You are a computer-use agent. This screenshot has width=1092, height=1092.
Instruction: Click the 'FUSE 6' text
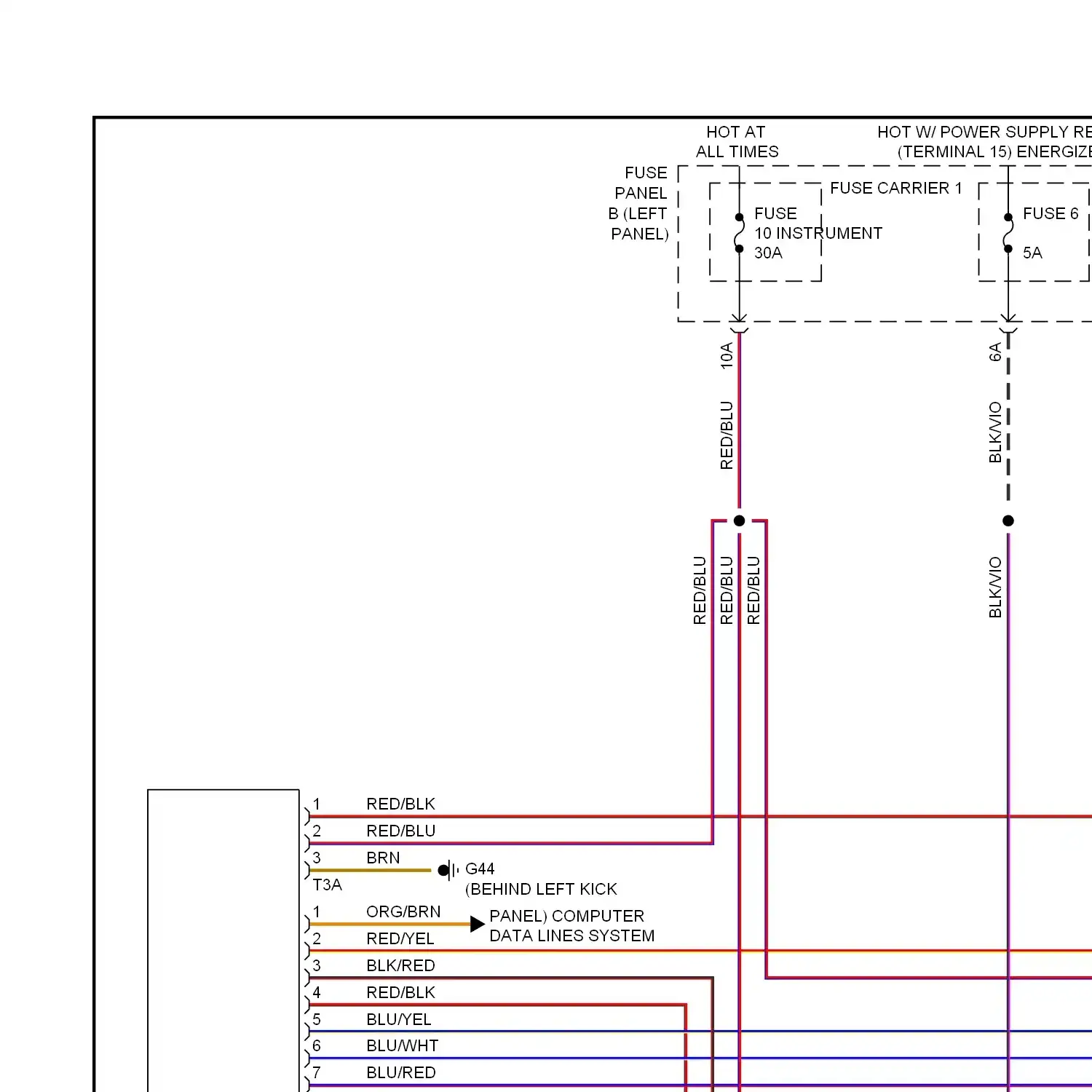coord(1051,213)
